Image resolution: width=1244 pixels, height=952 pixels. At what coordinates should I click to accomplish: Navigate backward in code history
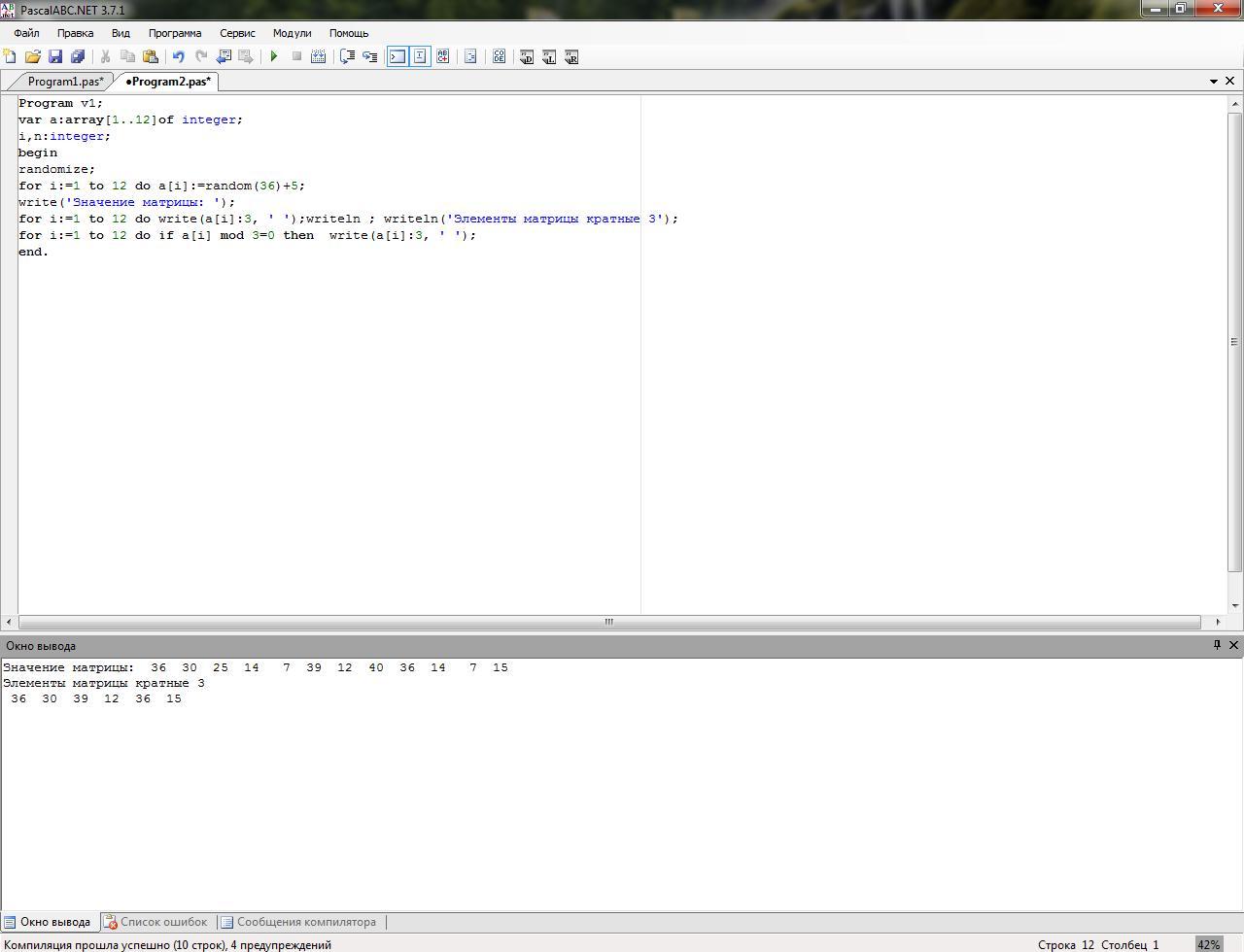(x=224, y=56)
